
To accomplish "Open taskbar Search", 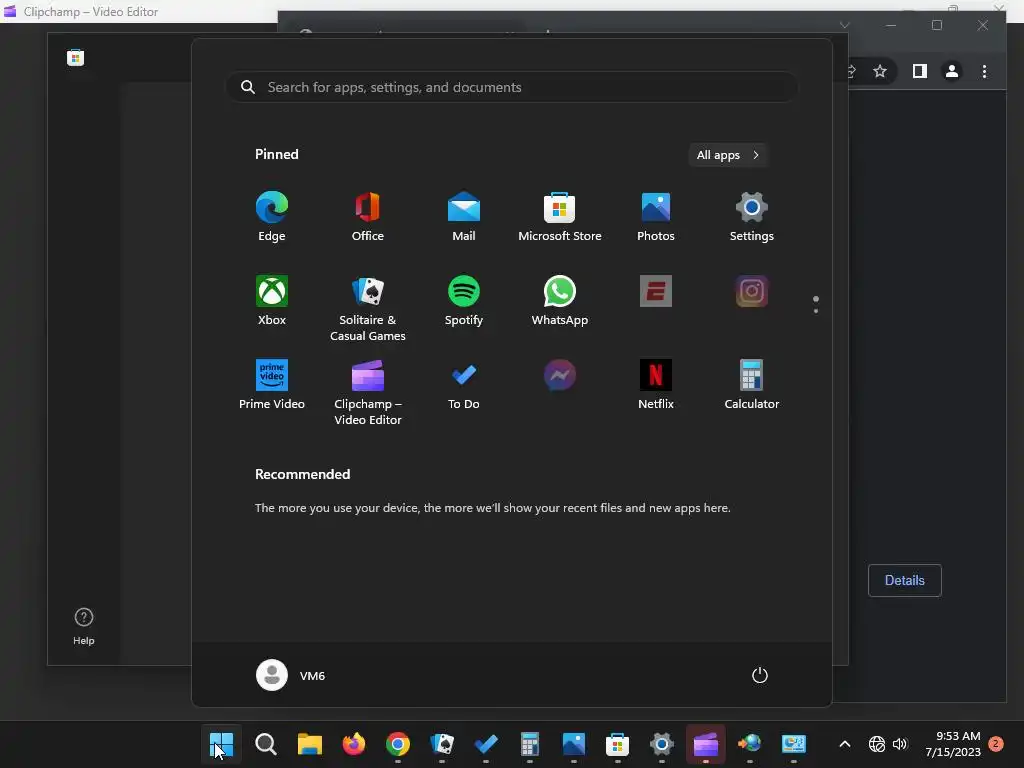I will pos(266,744).
